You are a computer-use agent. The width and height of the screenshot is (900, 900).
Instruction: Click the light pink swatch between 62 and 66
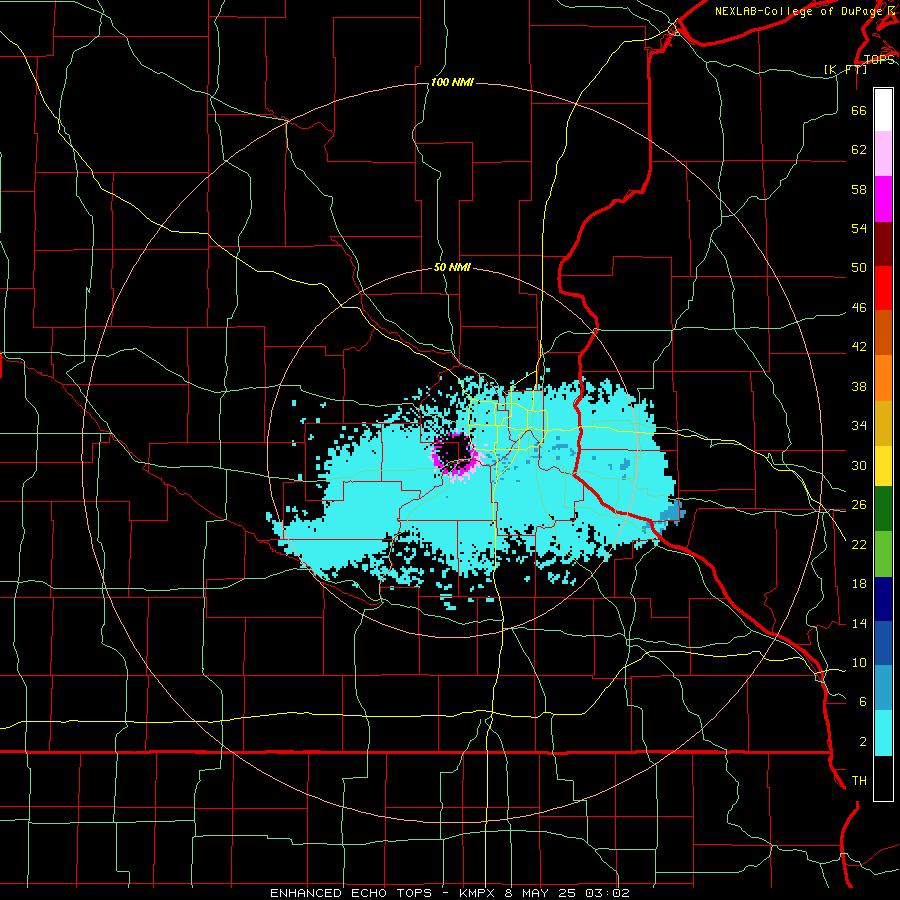(883, 153)
